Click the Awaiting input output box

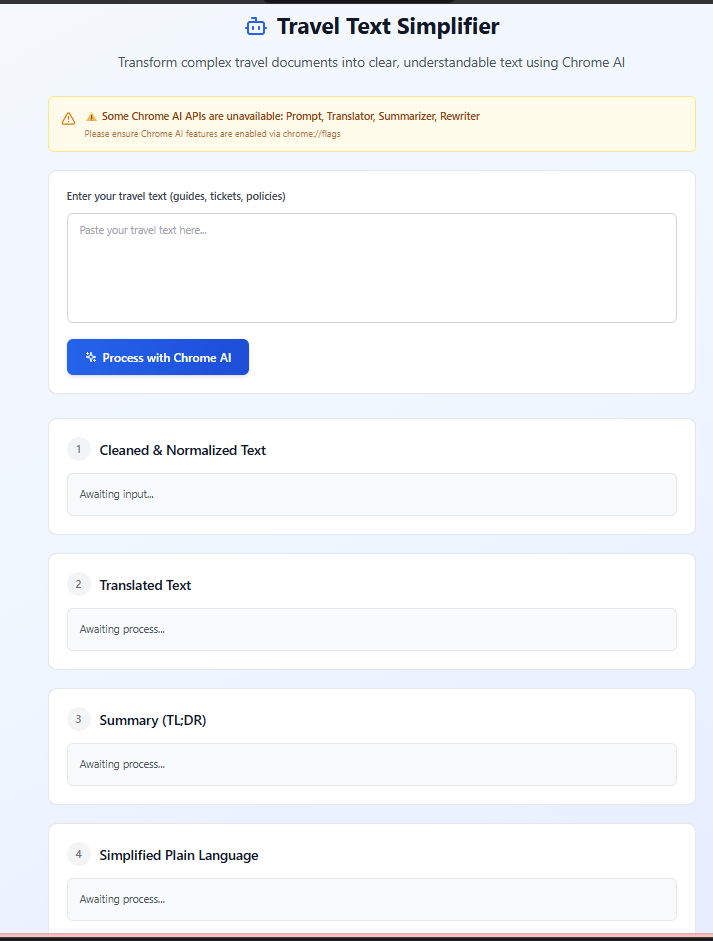pos(372,495)
